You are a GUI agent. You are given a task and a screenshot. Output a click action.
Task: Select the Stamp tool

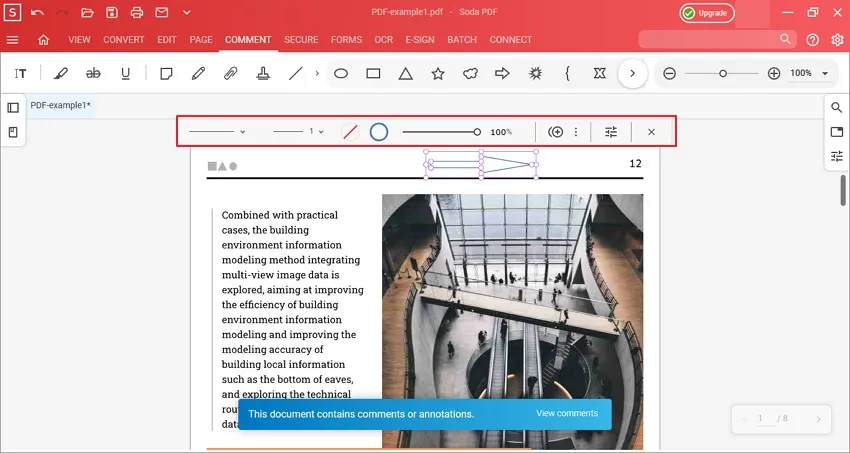coord(263,73)
